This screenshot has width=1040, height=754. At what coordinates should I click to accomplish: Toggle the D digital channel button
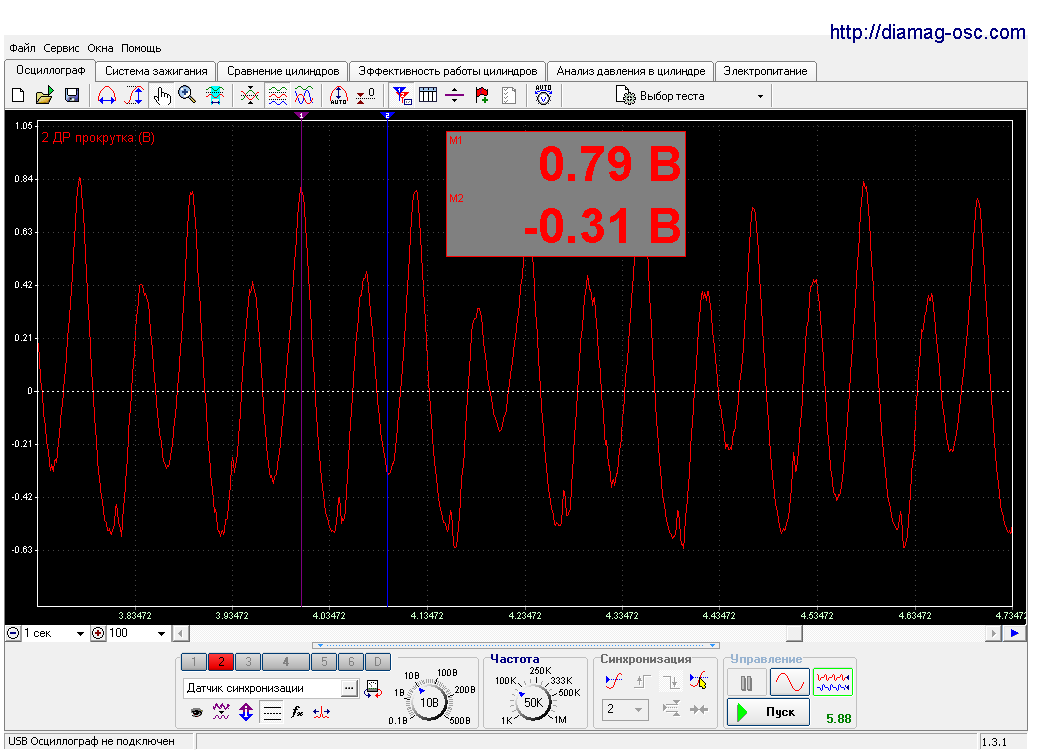(377, 661)
